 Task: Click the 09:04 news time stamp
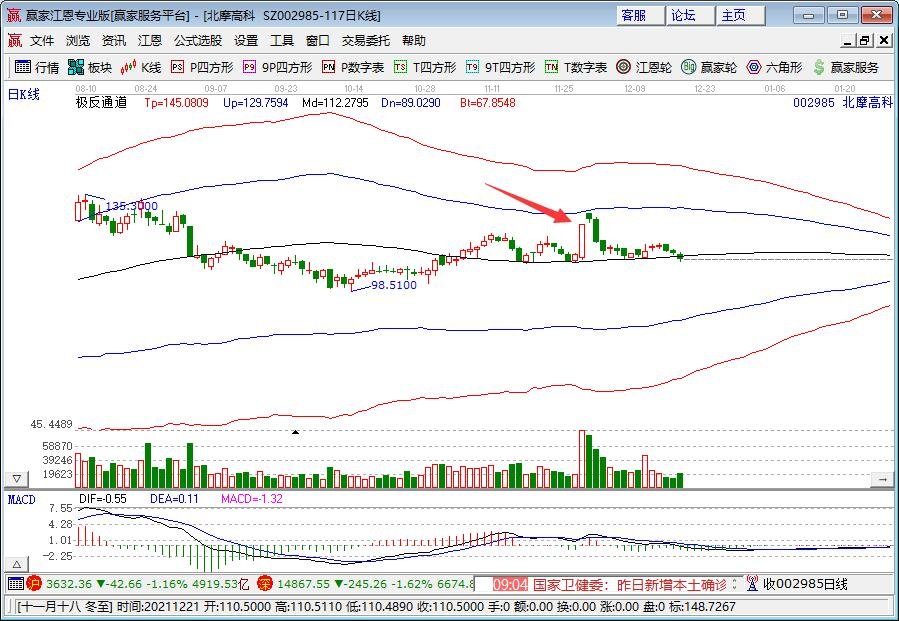click(510, 584)
